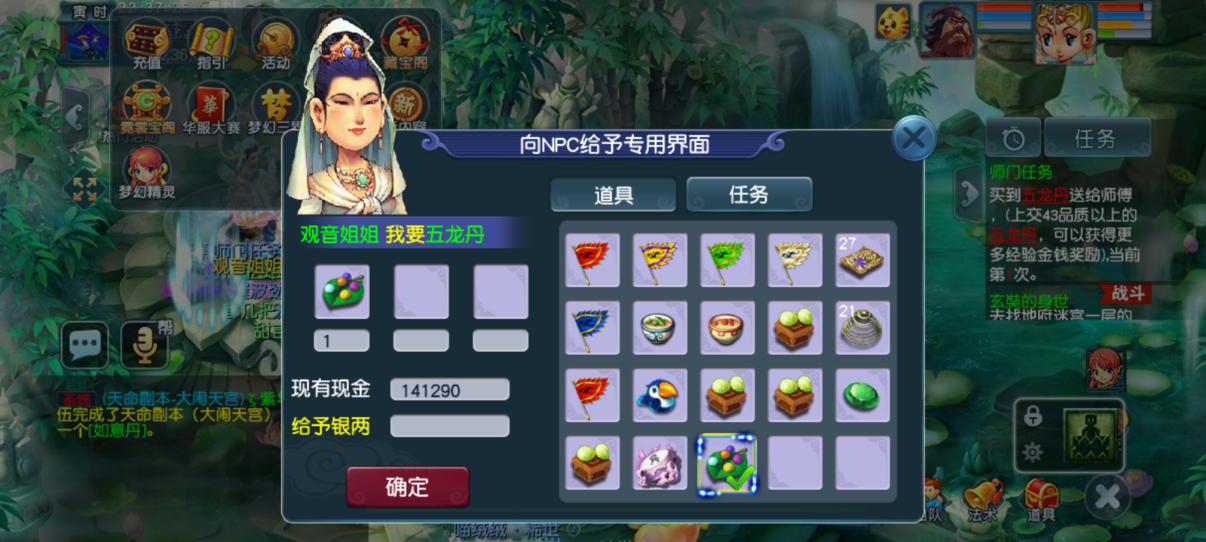This screenshot has width=1206, height=542.
Task: Open the 活动 events icon
Action: (x=276, y=44)
